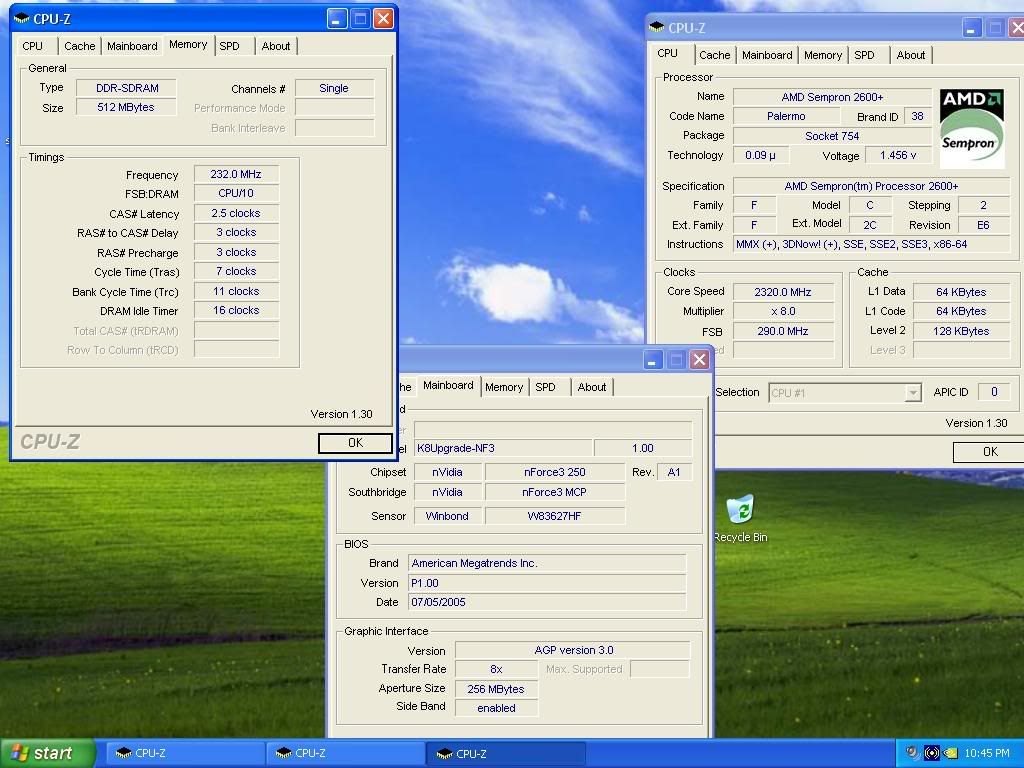
Task: Open CPU tab in Memory window
Action: [x=33, y=46]
